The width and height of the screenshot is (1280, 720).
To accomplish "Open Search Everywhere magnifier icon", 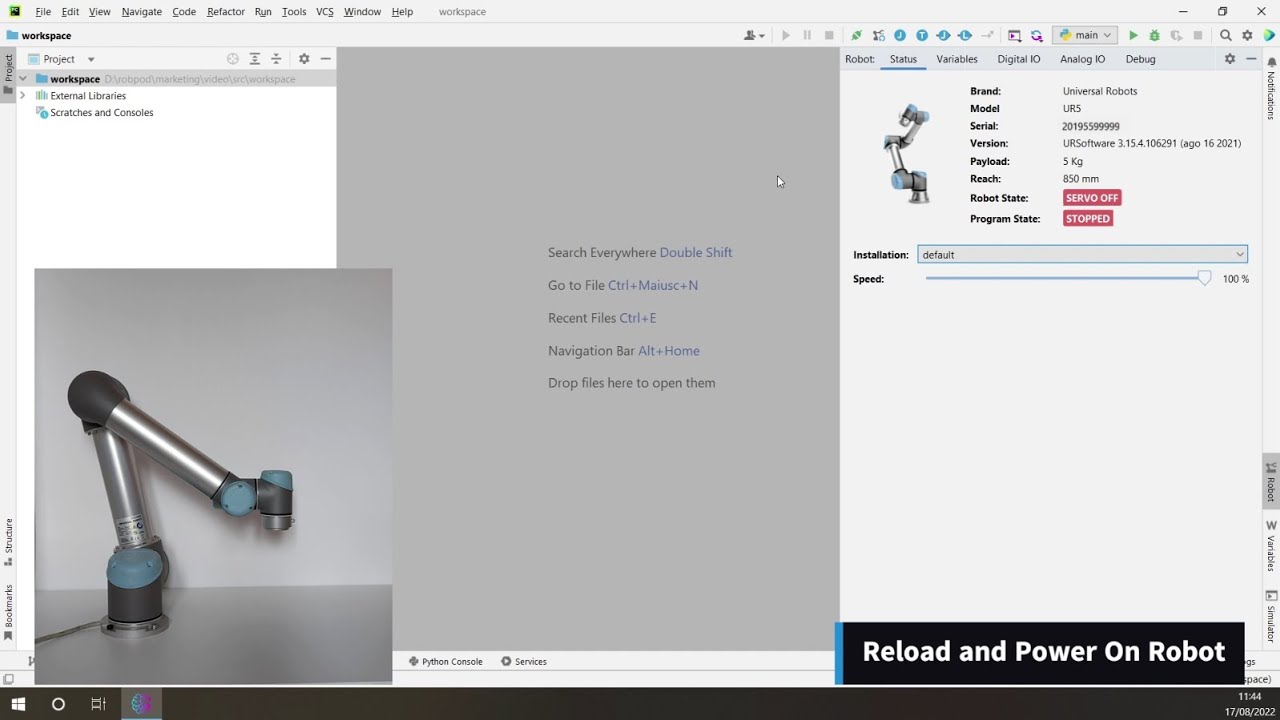I will pyautogui.click(x=1226, y=35).
